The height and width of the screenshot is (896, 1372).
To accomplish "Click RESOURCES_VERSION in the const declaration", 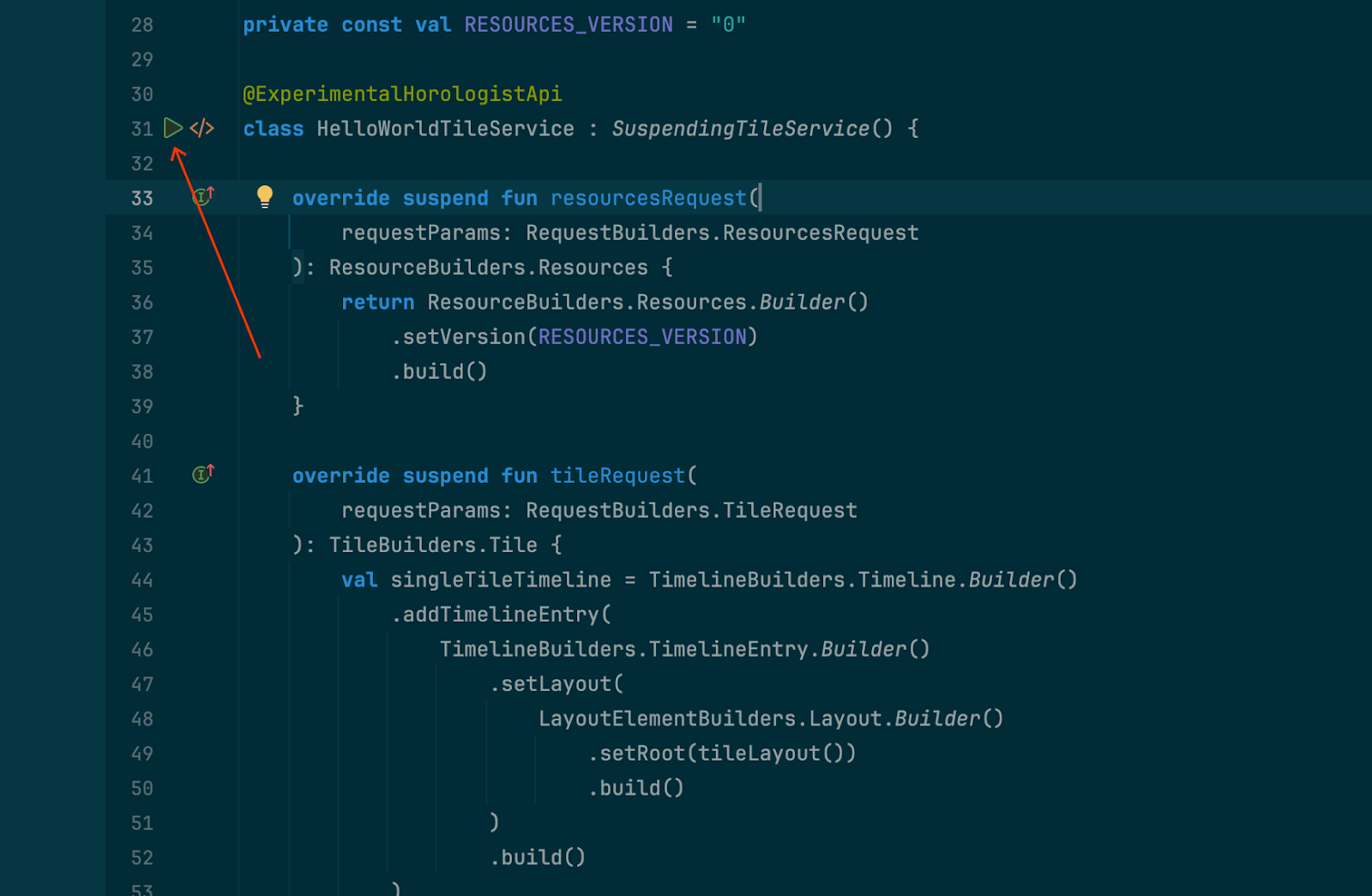I will pos(569,25).
